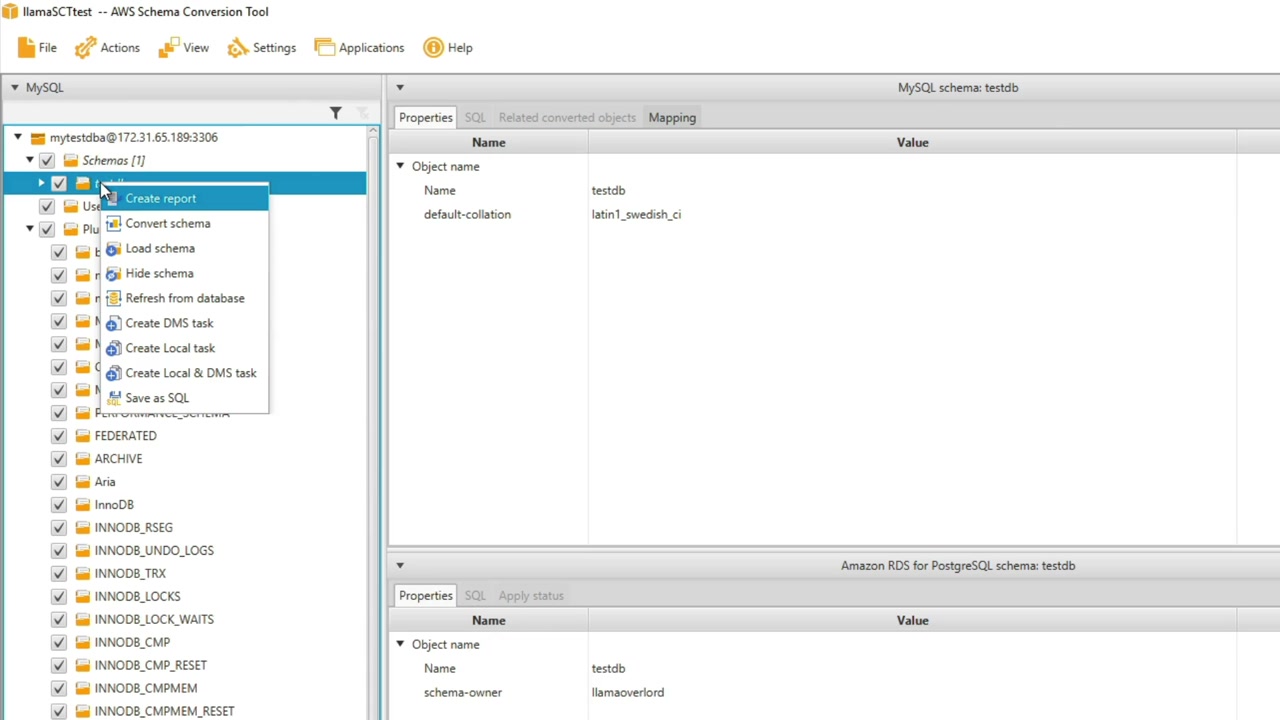Screen dimensions: 1280x720
Task: Open the File toolbar menu
Action: tap(37, 48)
